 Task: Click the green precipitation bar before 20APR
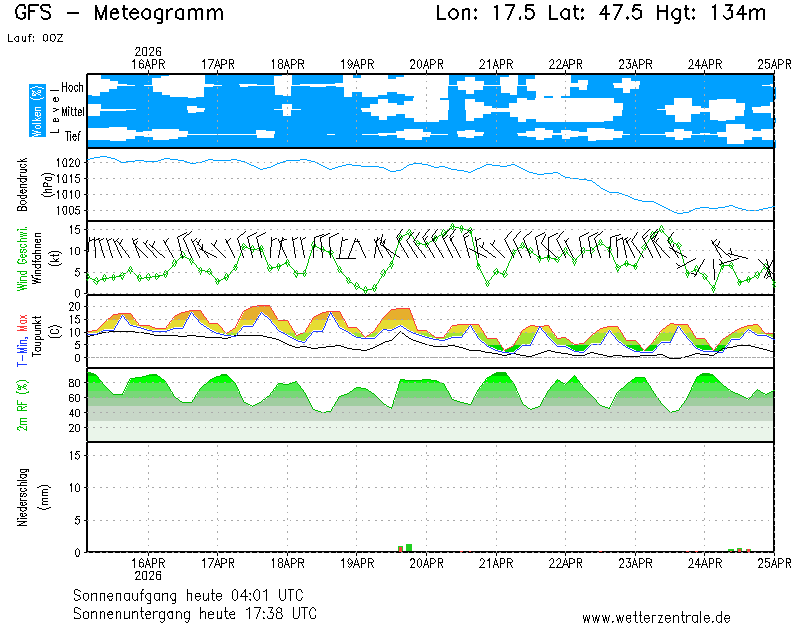pos(408,548)
